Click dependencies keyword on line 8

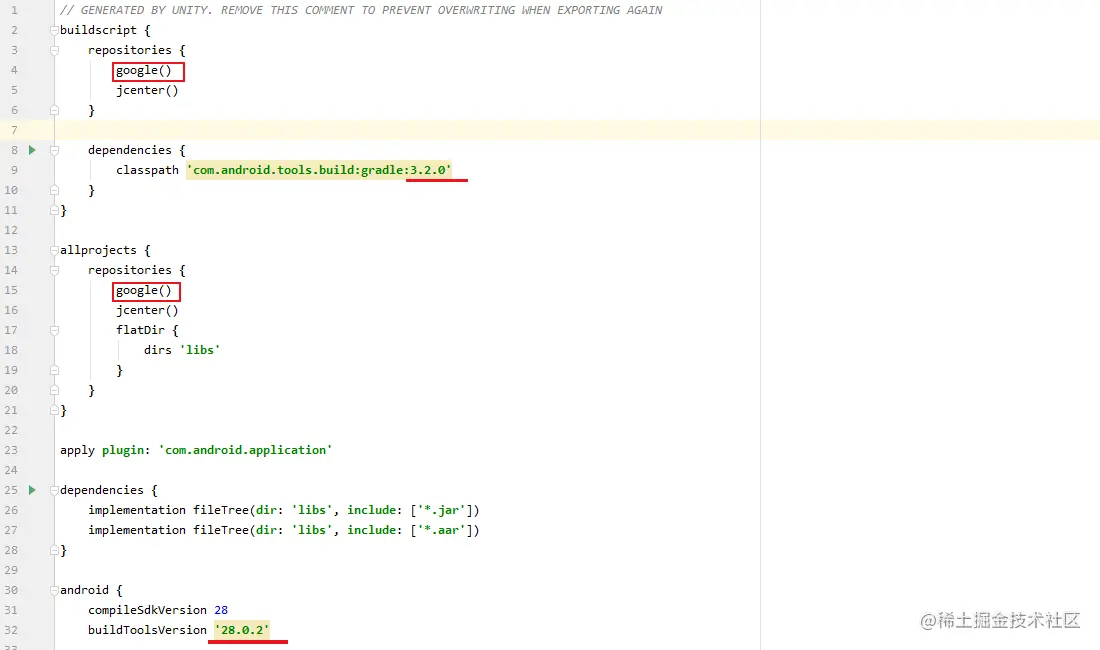point(130,150)
